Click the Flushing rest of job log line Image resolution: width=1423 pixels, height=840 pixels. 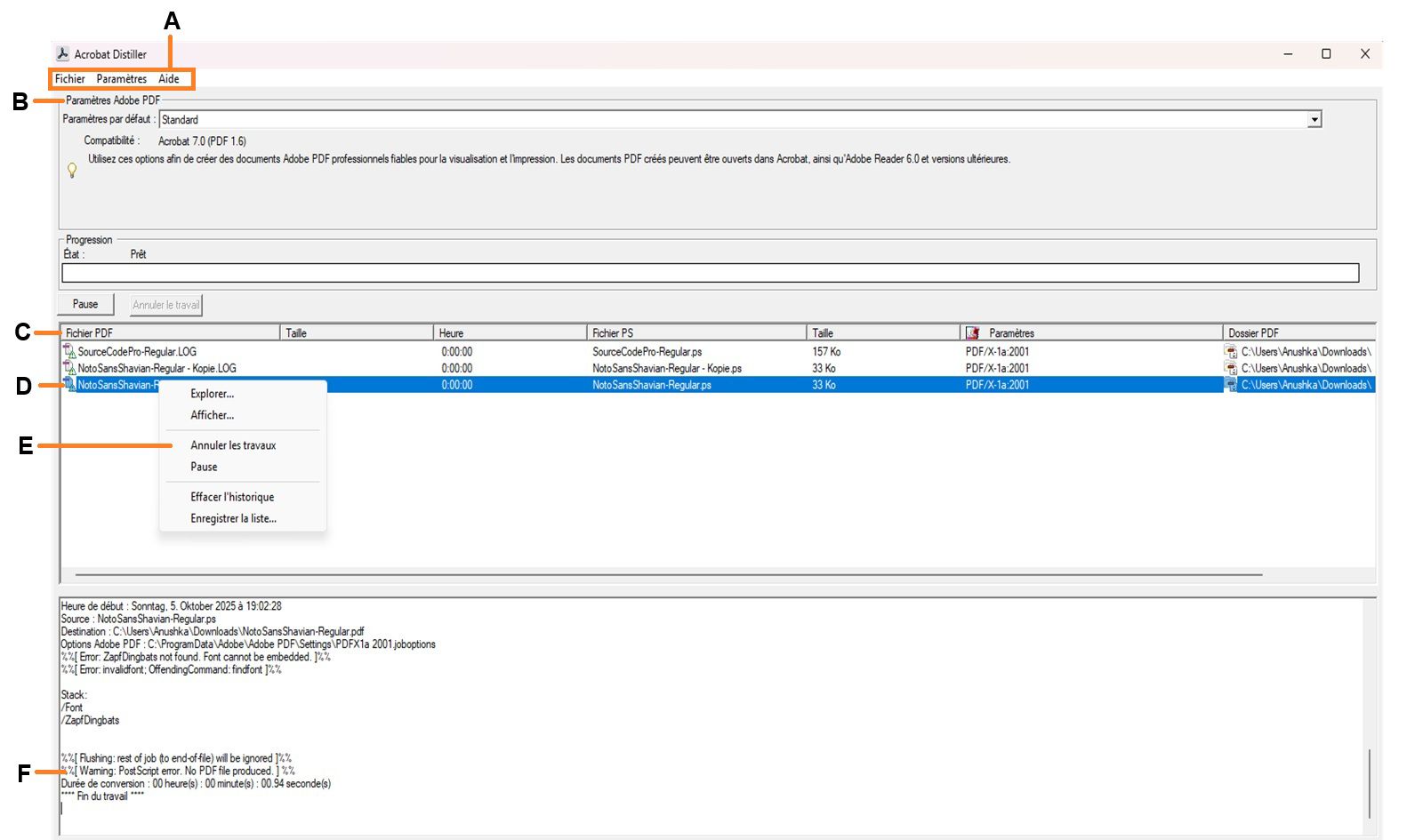click(176, 758)
